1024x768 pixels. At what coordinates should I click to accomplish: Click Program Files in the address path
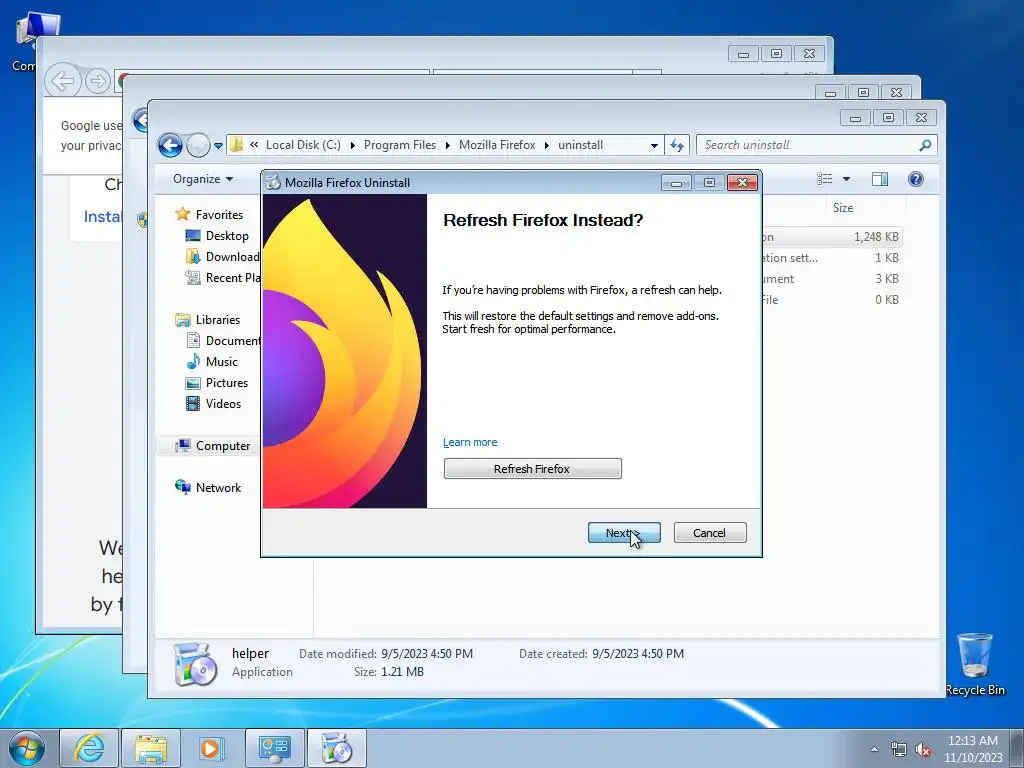(x=400, y=145)
